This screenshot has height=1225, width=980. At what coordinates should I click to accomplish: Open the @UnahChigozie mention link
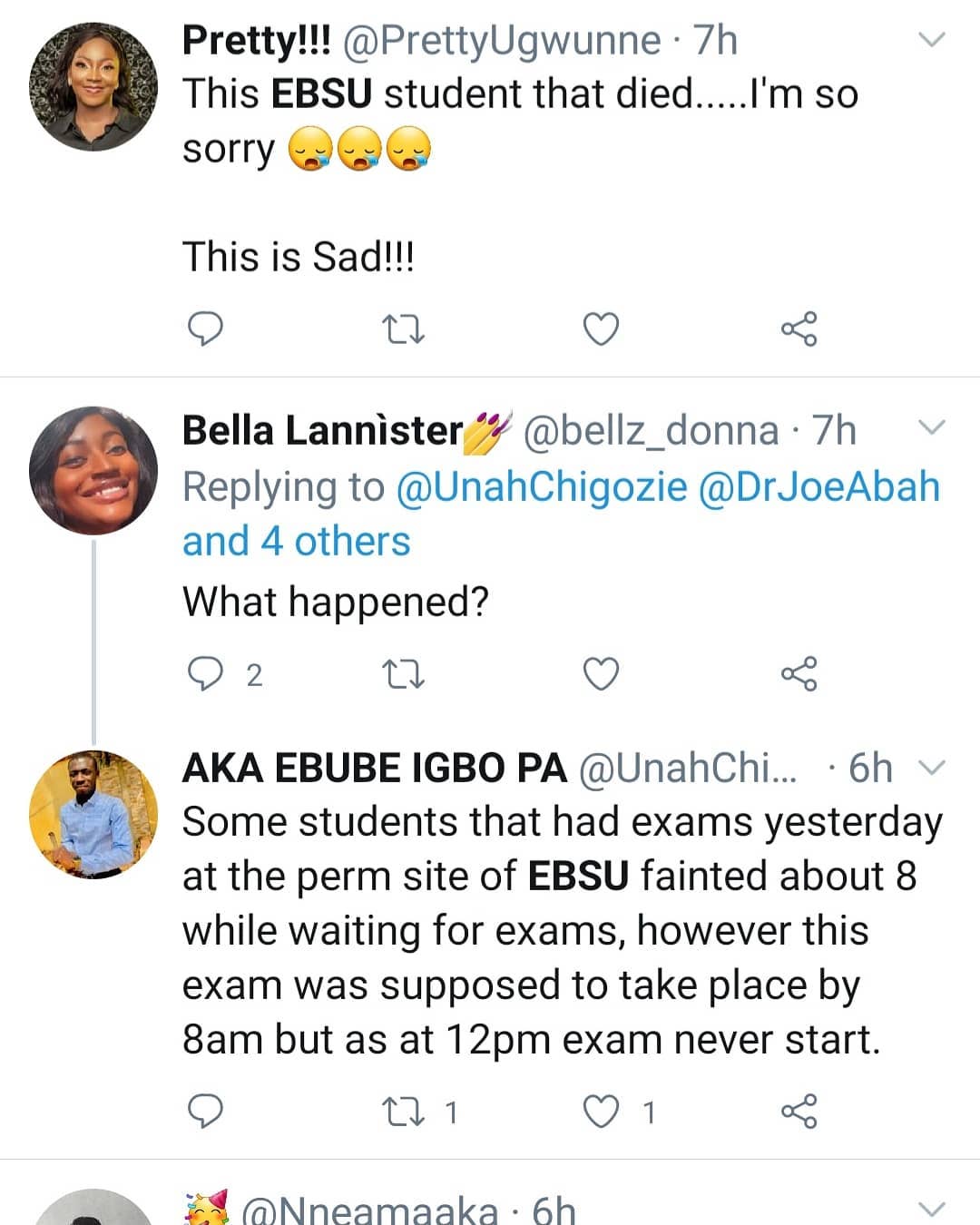click(542, 487)
